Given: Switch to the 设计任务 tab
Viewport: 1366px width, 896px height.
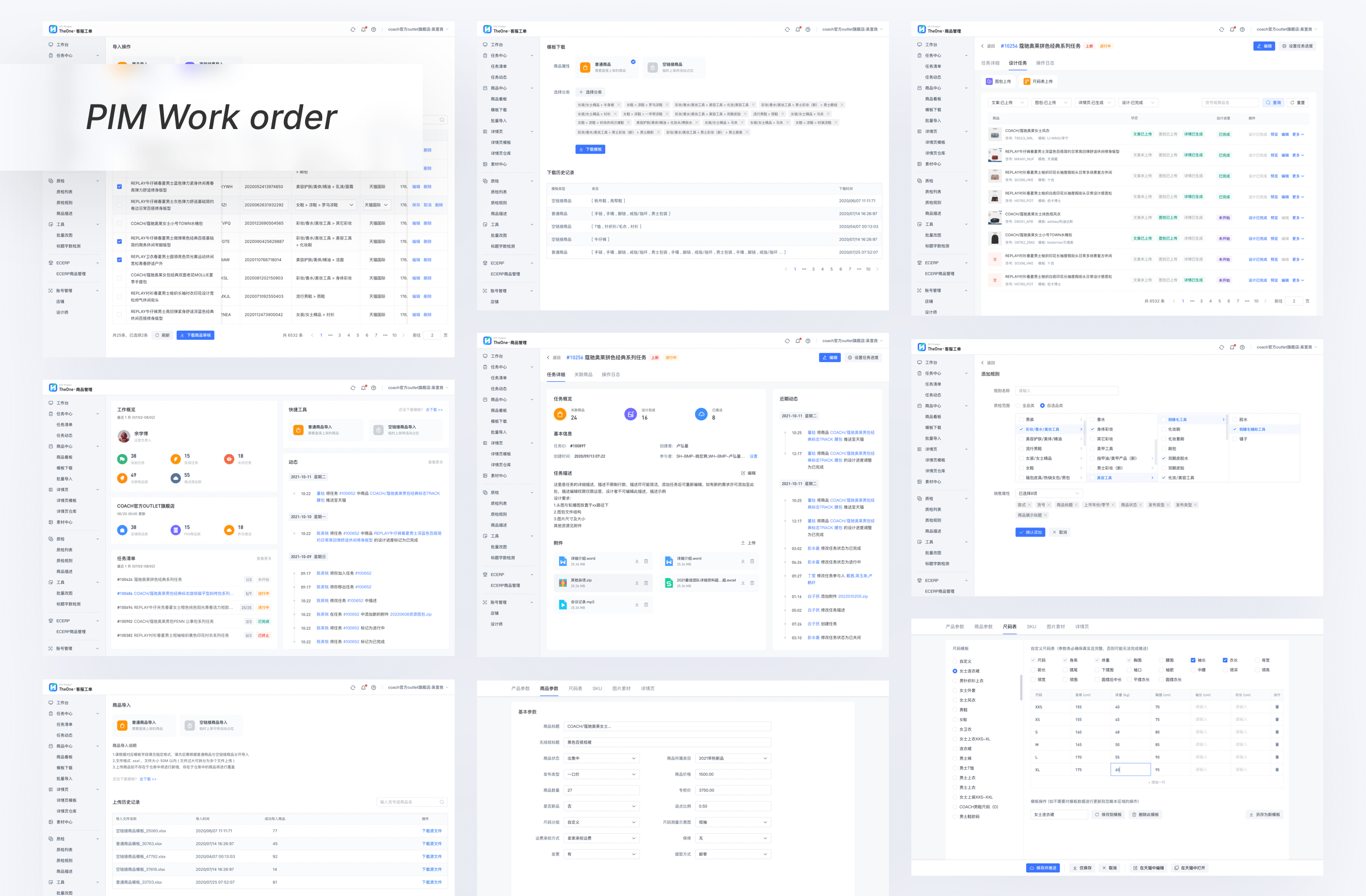Looking at the screenshot, I should pyautogui.click(x=1018, y=63).
